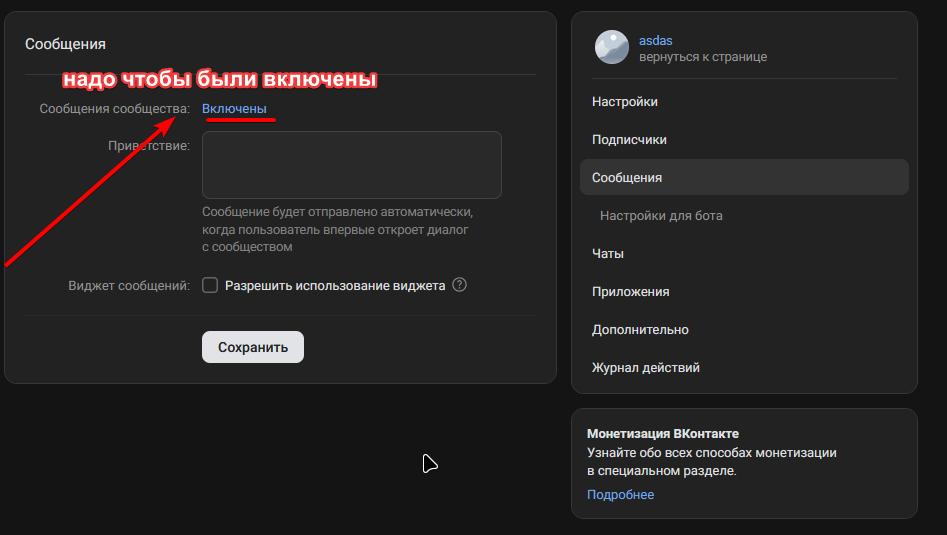Go to the Настройки section

click(x=625, y=102)
